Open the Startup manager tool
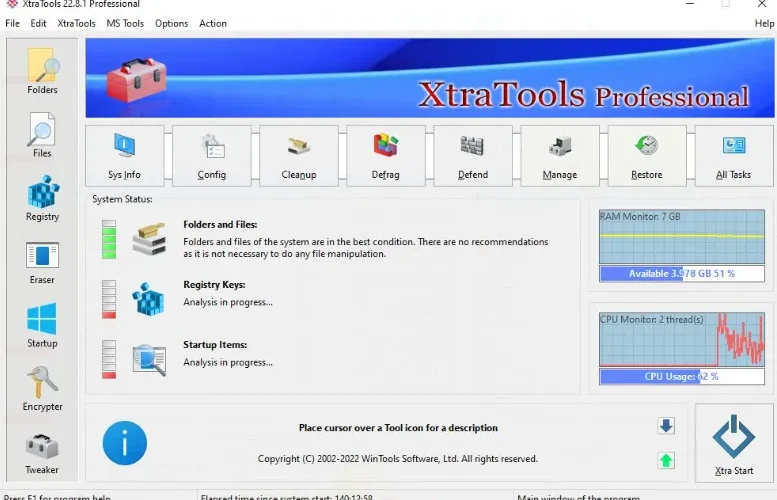This screenshot has width=777, height=500. 42,325
